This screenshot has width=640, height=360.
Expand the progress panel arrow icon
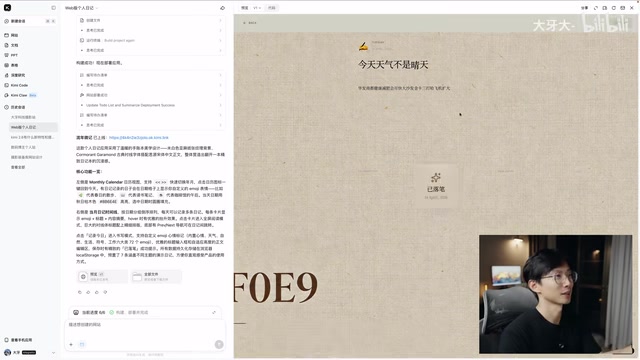coord(214,313)
